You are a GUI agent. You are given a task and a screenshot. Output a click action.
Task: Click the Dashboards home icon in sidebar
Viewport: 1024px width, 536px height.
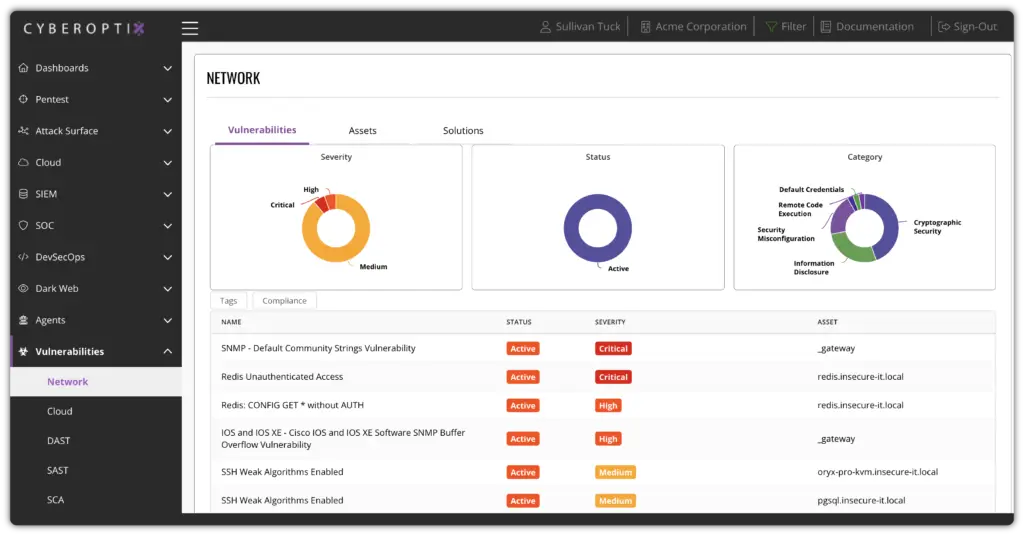tap(24, 68)
